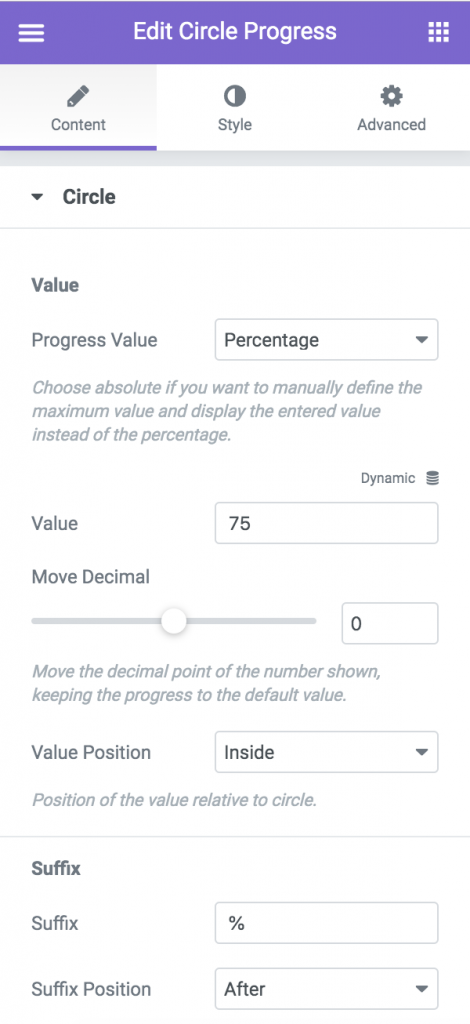This screenshot has height=1024, width=470.
Task: Open the Progress Value dropdown
Action: (326, 340)
